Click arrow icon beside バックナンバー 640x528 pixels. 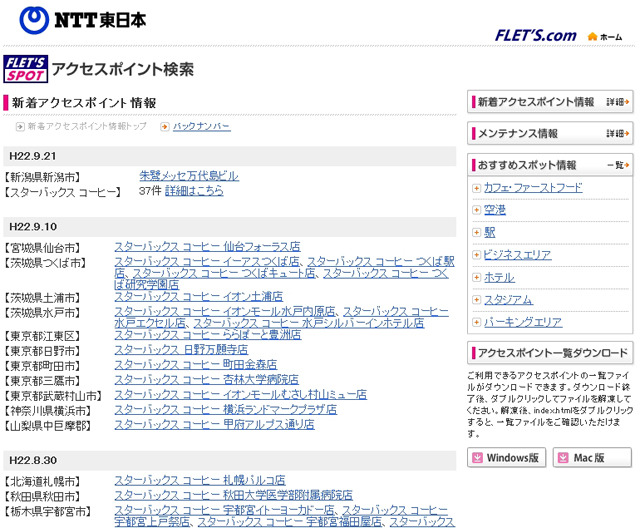click(x=164, y=126)
